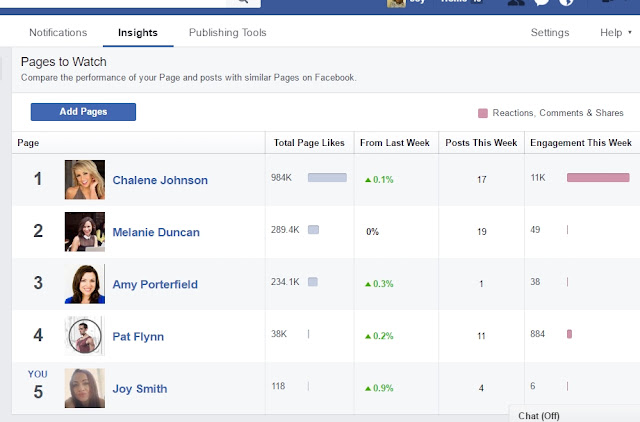The image size is (640, 422).
Task: Open Melanie Duncan page link
Action: [x=156, y=232]
